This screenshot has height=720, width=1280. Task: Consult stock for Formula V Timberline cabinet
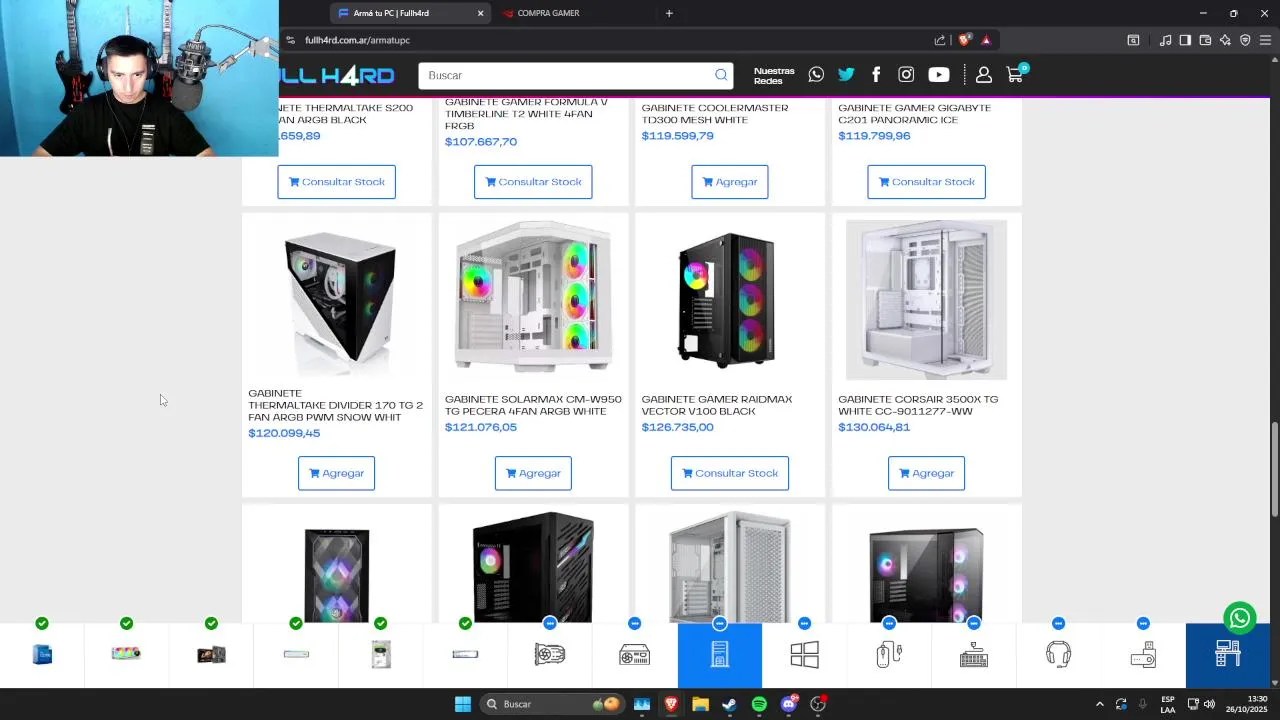coord(533,182)
